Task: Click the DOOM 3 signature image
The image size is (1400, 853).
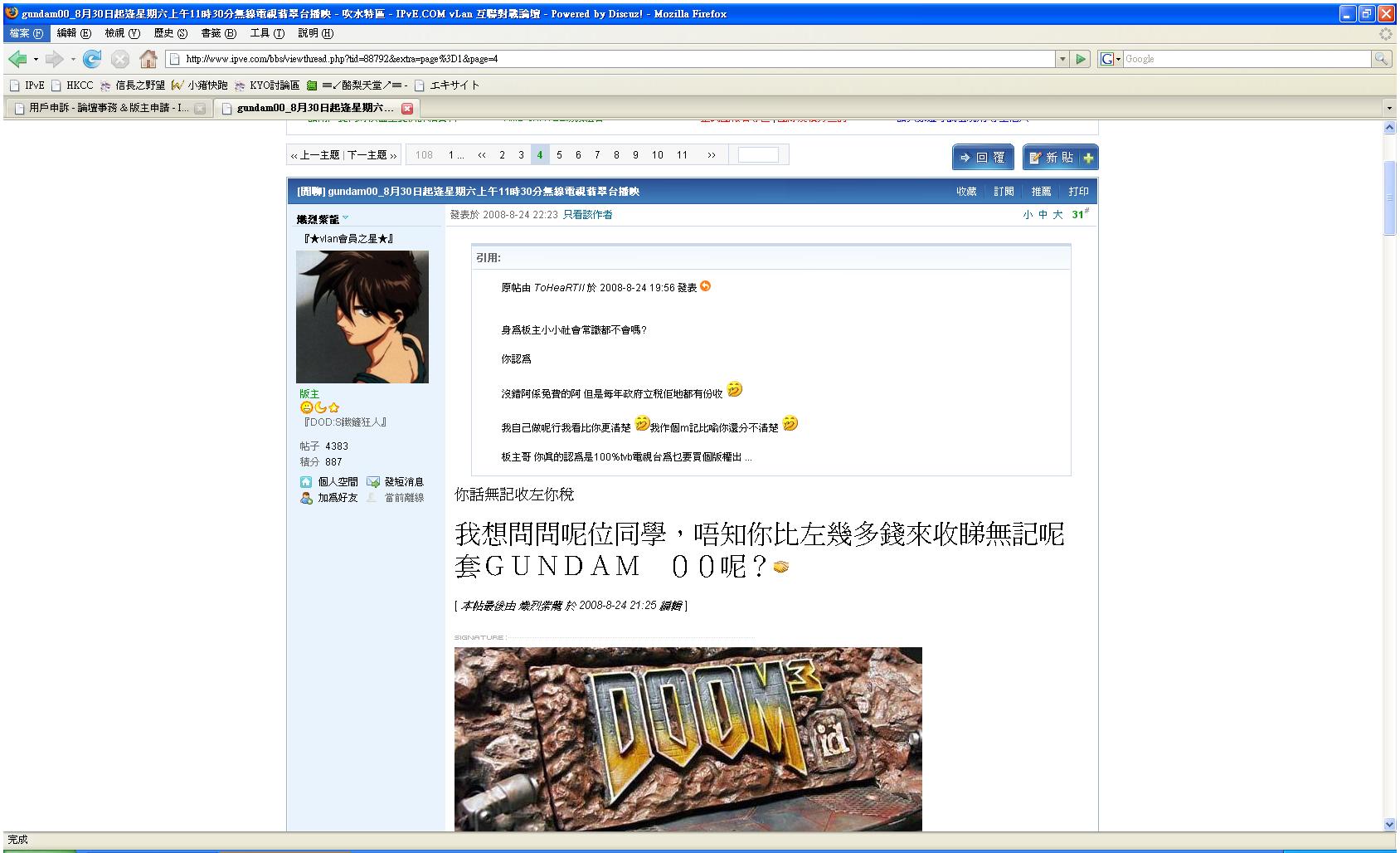Action: click(x=688, y=739)
